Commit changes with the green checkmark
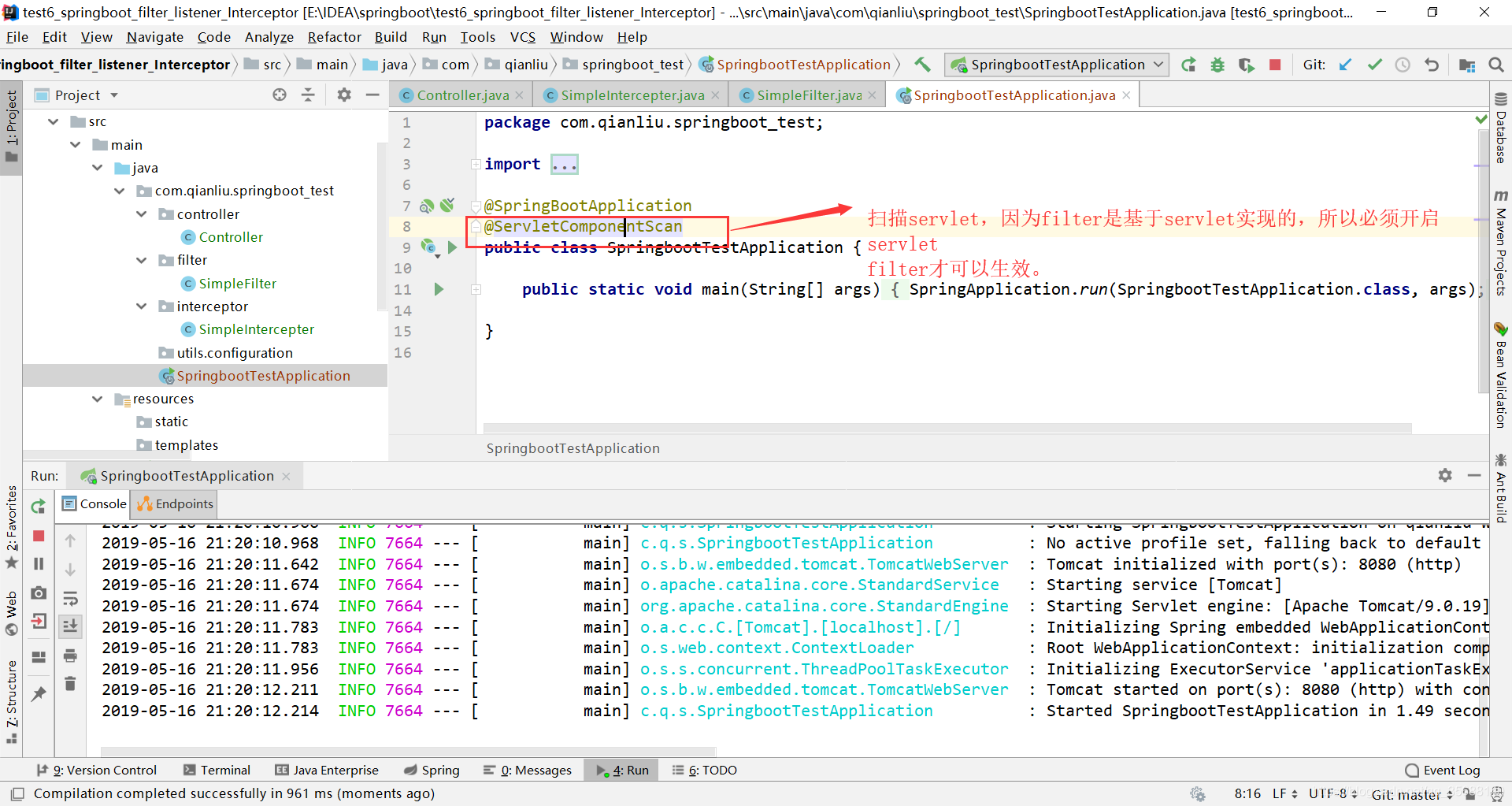This screenshot has height=806, width=1512. point(1374,65)
